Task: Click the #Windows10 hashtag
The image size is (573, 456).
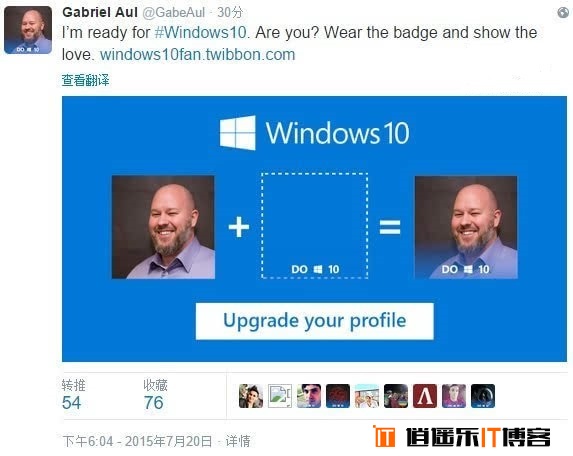Action: point(201,32)
